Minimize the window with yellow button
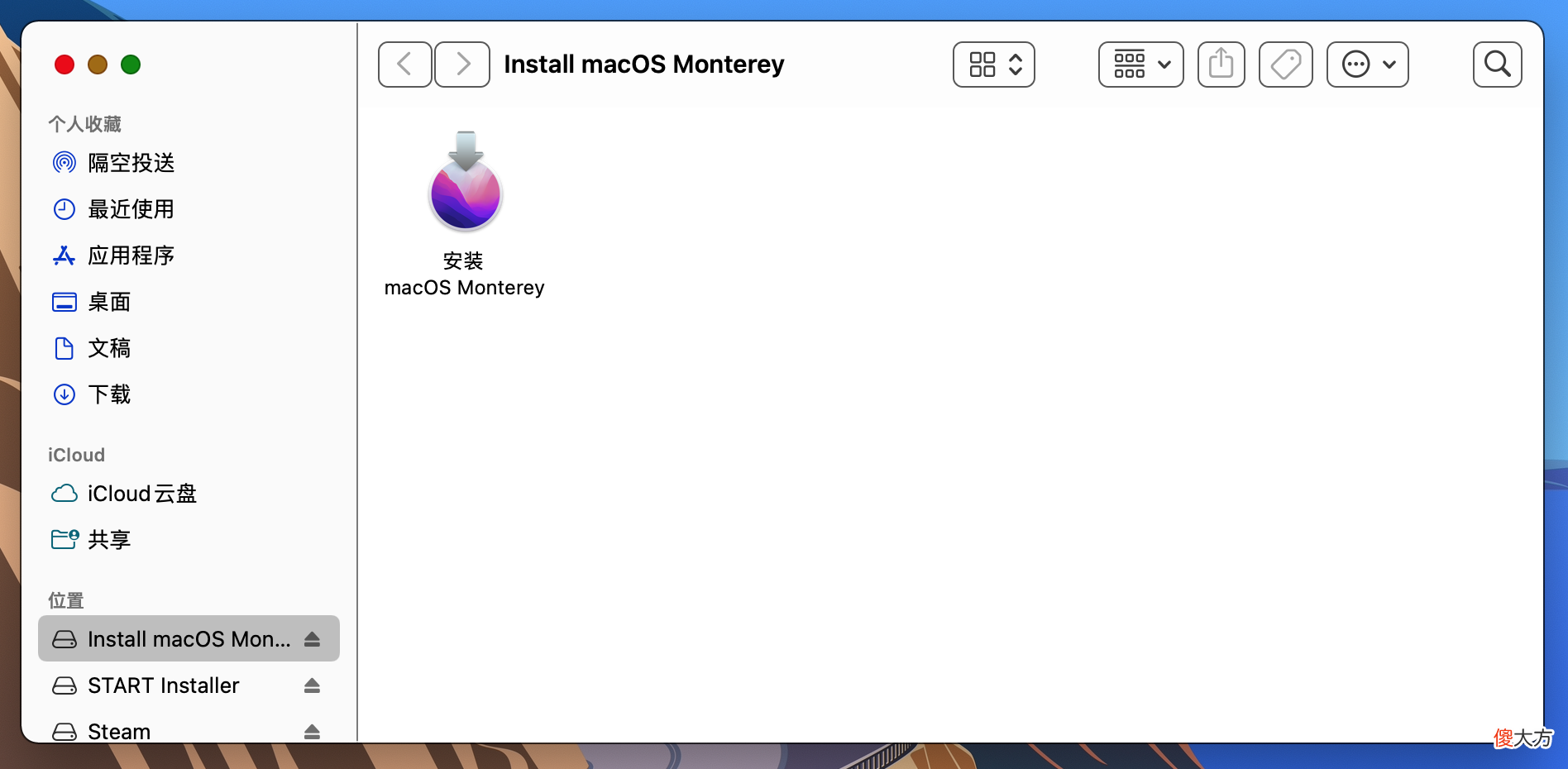 coord(98,64)
